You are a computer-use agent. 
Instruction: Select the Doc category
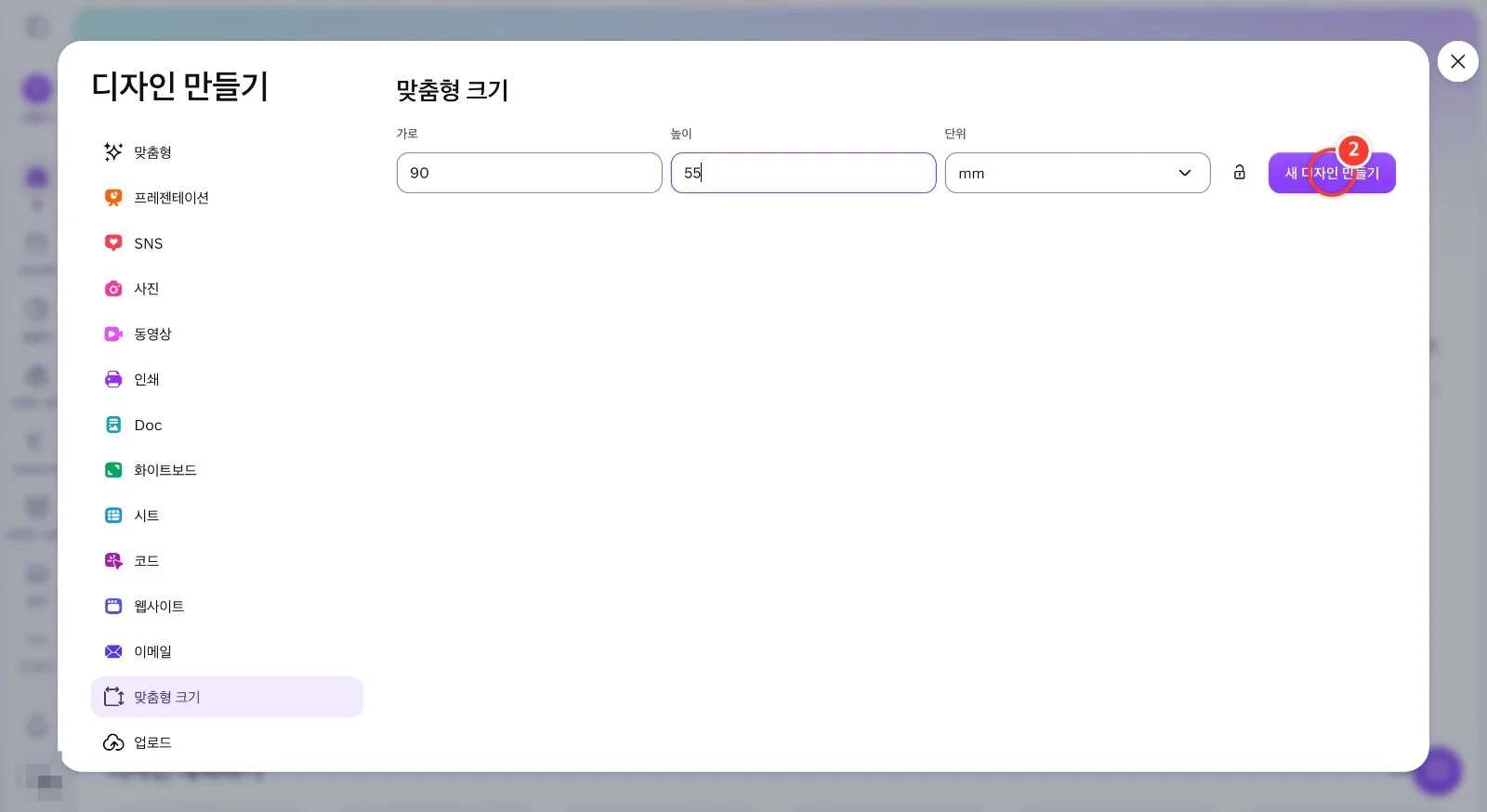pyautogui.click(x=148, y=425)
